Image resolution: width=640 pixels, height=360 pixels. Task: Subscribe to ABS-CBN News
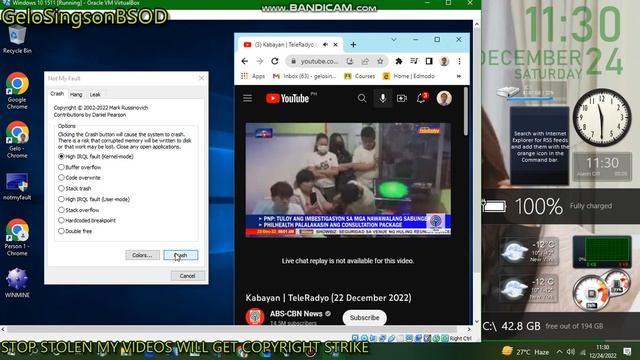364,318
